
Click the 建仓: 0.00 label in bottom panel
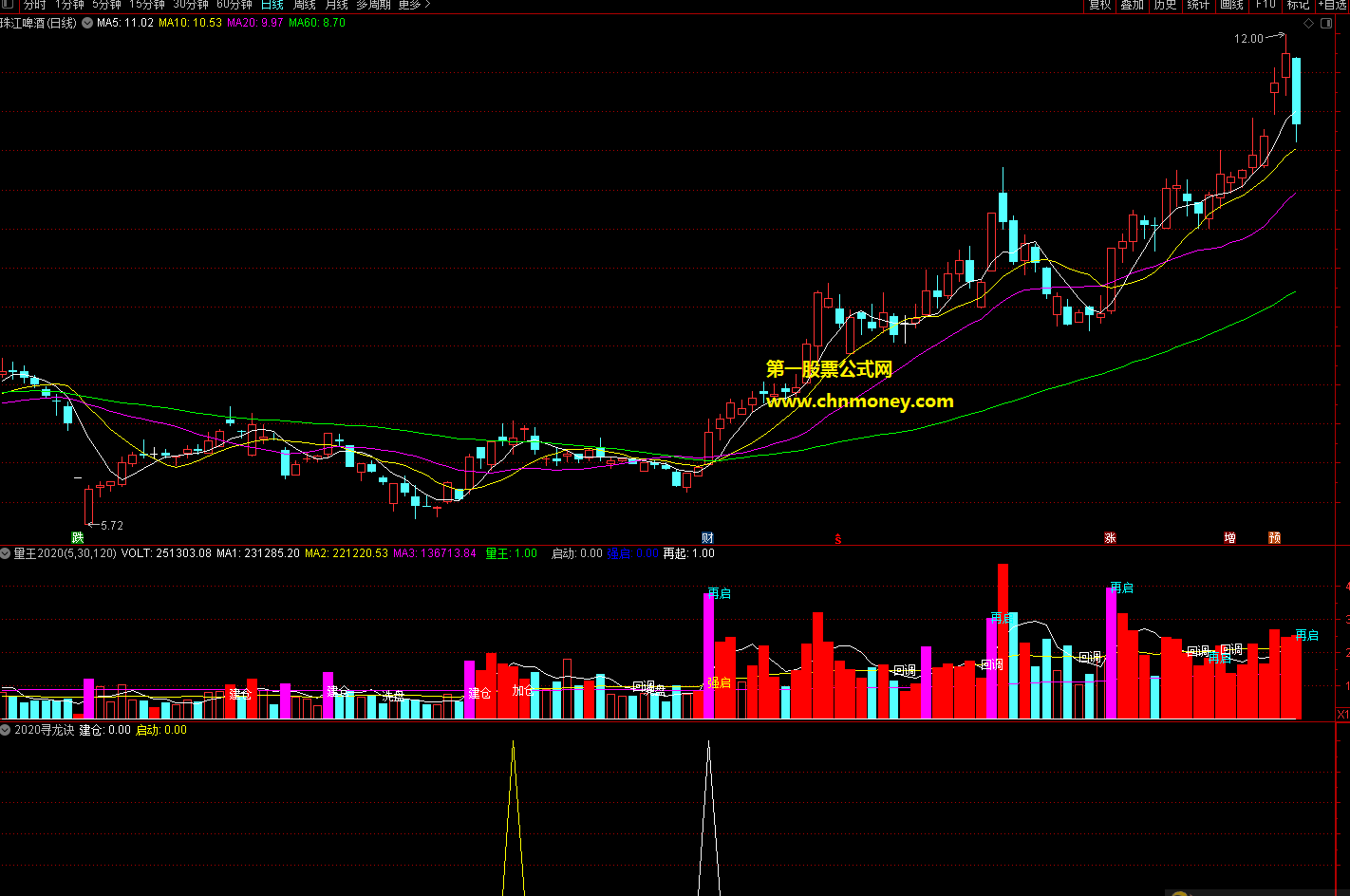point(104,730)
